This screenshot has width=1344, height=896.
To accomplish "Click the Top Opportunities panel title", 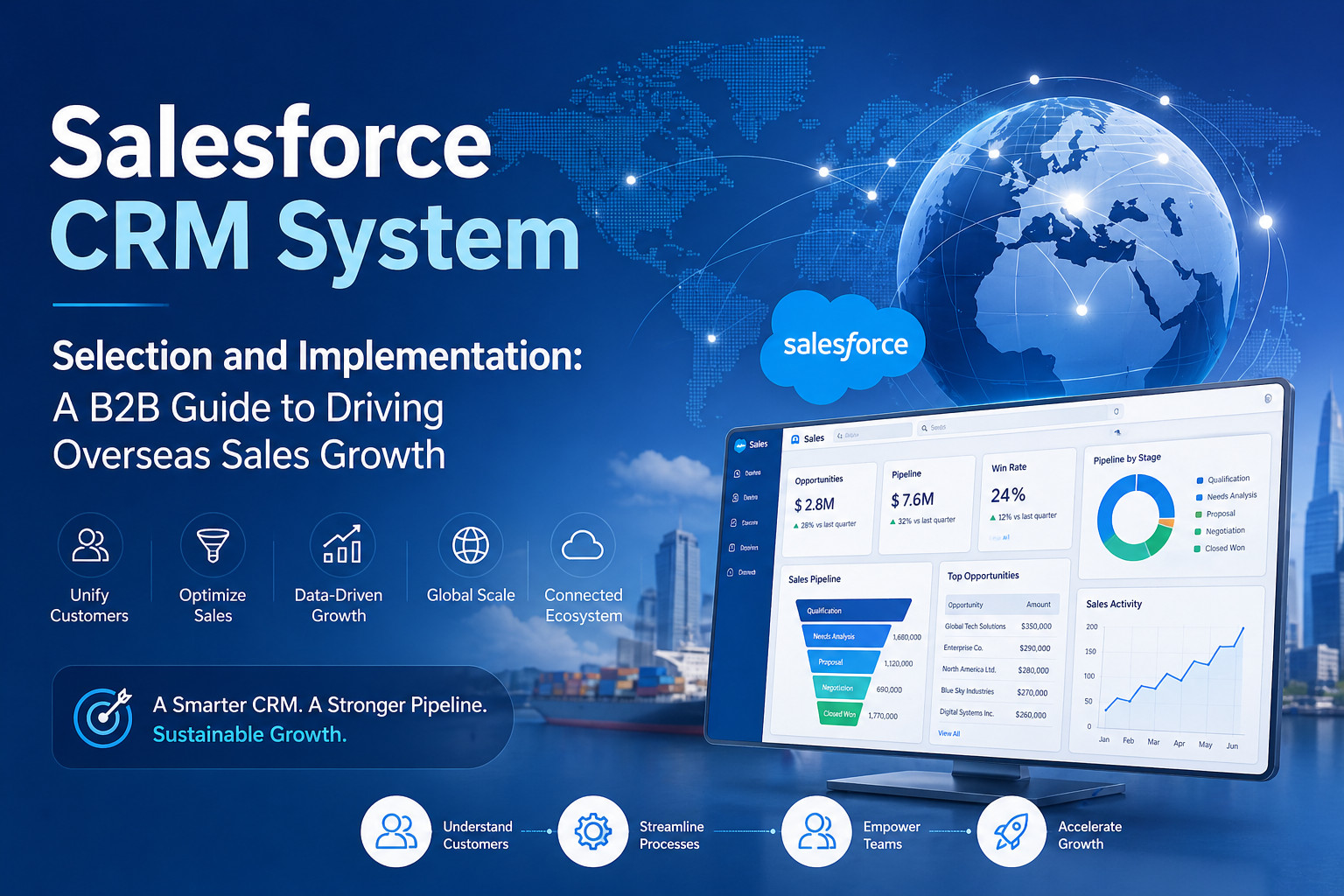I will [983, 576].
